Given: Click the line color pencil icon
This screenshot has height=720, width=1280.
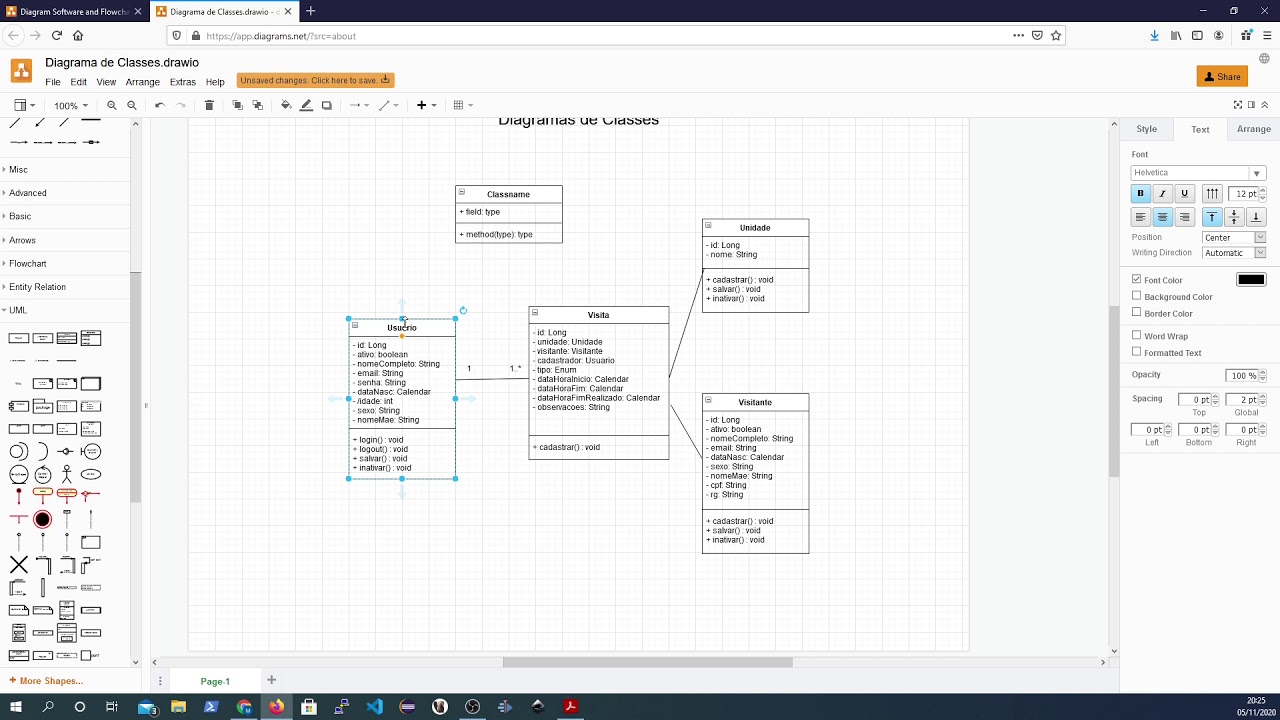Looking at the screenshot, I should 306,105.
